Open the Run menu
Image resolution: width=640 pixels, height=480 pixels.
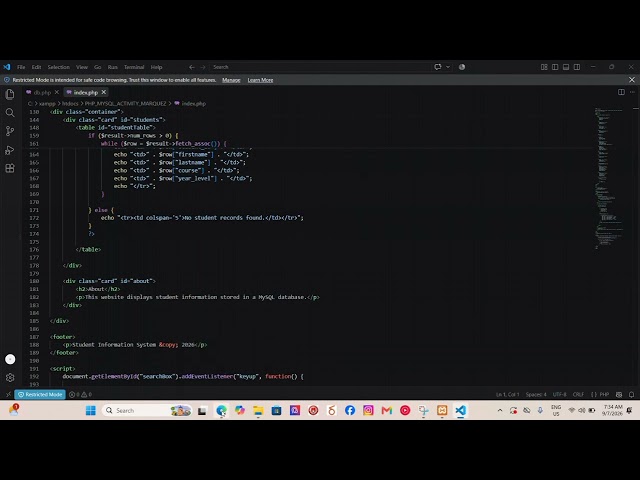(x=113, y=67)
